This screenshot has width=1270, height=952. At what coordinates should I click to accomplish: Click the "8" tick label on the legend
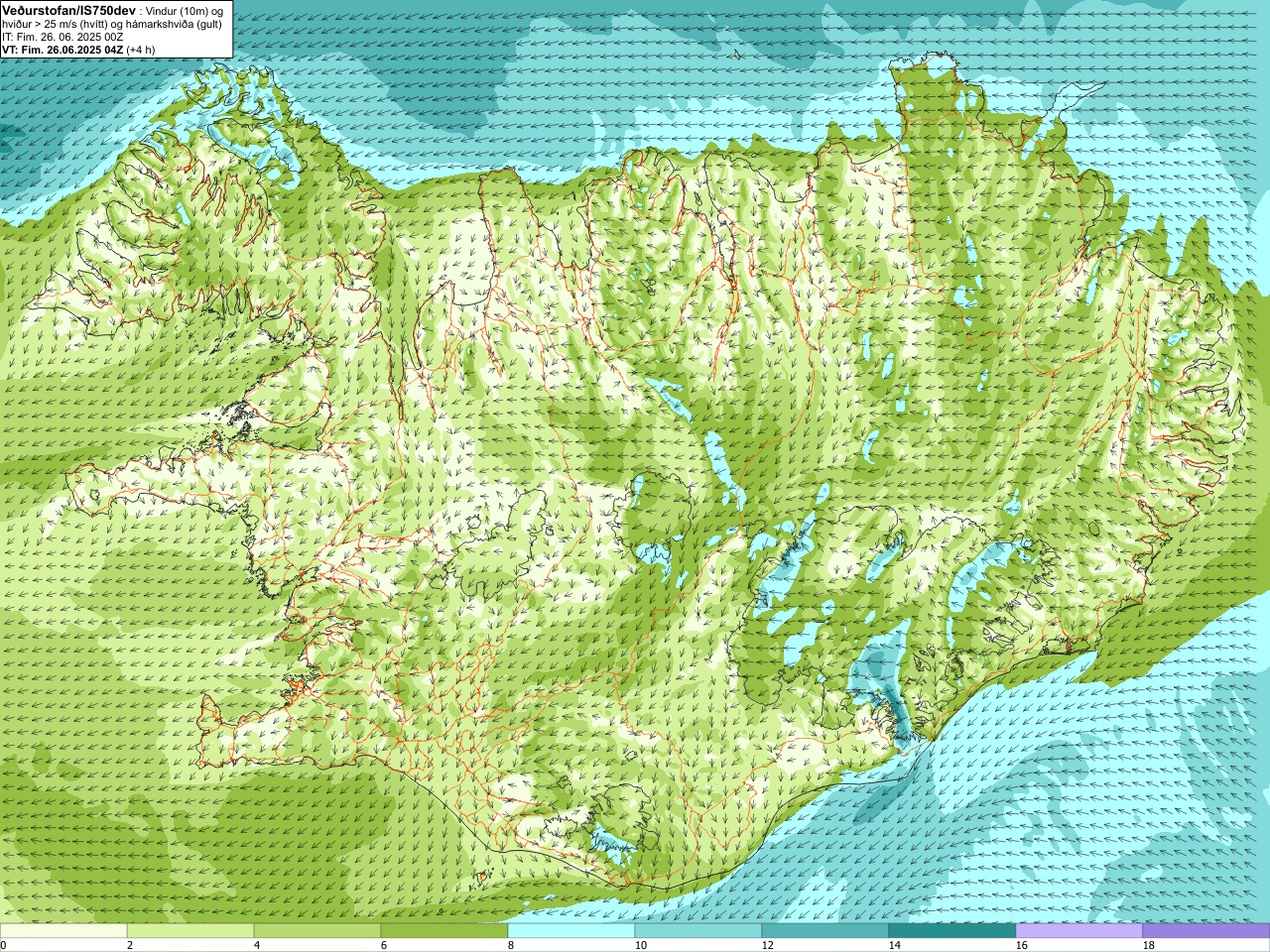point(511,945)
